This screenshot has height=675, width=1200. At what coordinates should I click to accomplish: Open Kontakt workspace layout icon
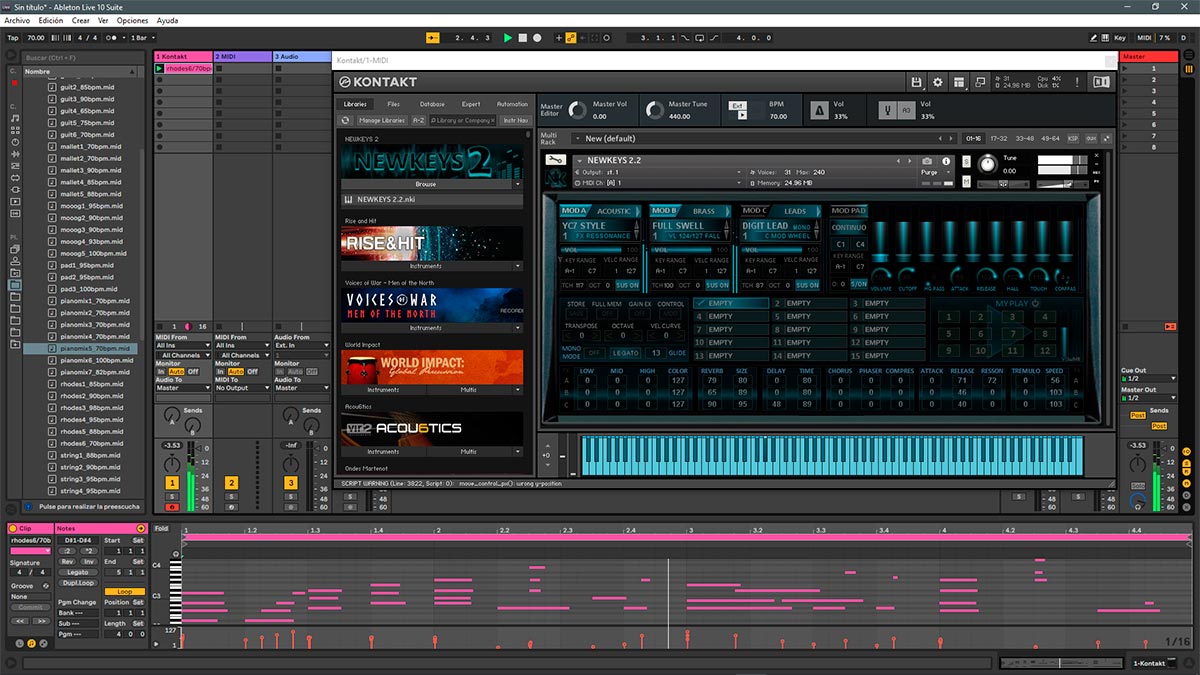point(959,82)
